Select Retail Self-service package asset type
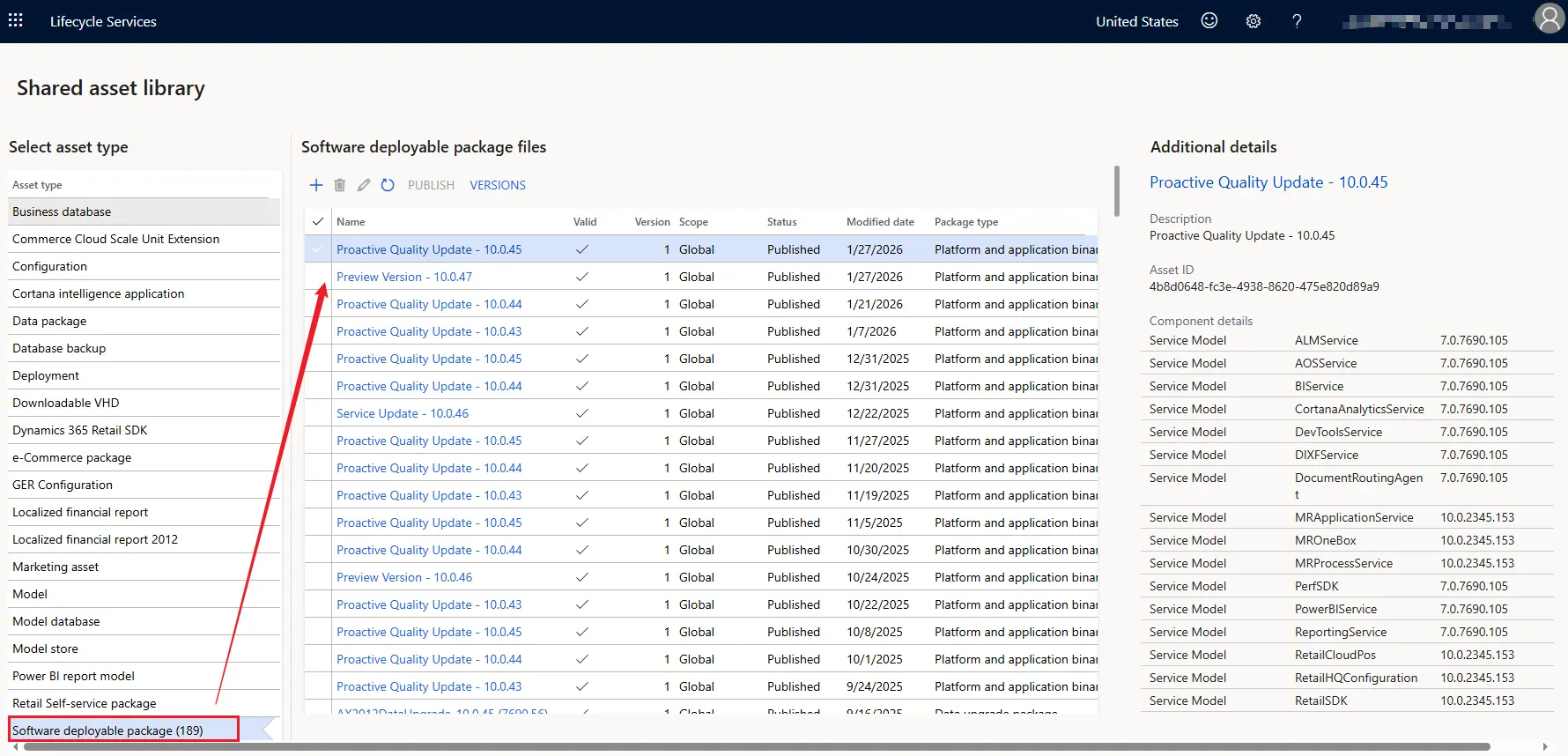This screenshot has height=756, width=1568. pos(144,703)
